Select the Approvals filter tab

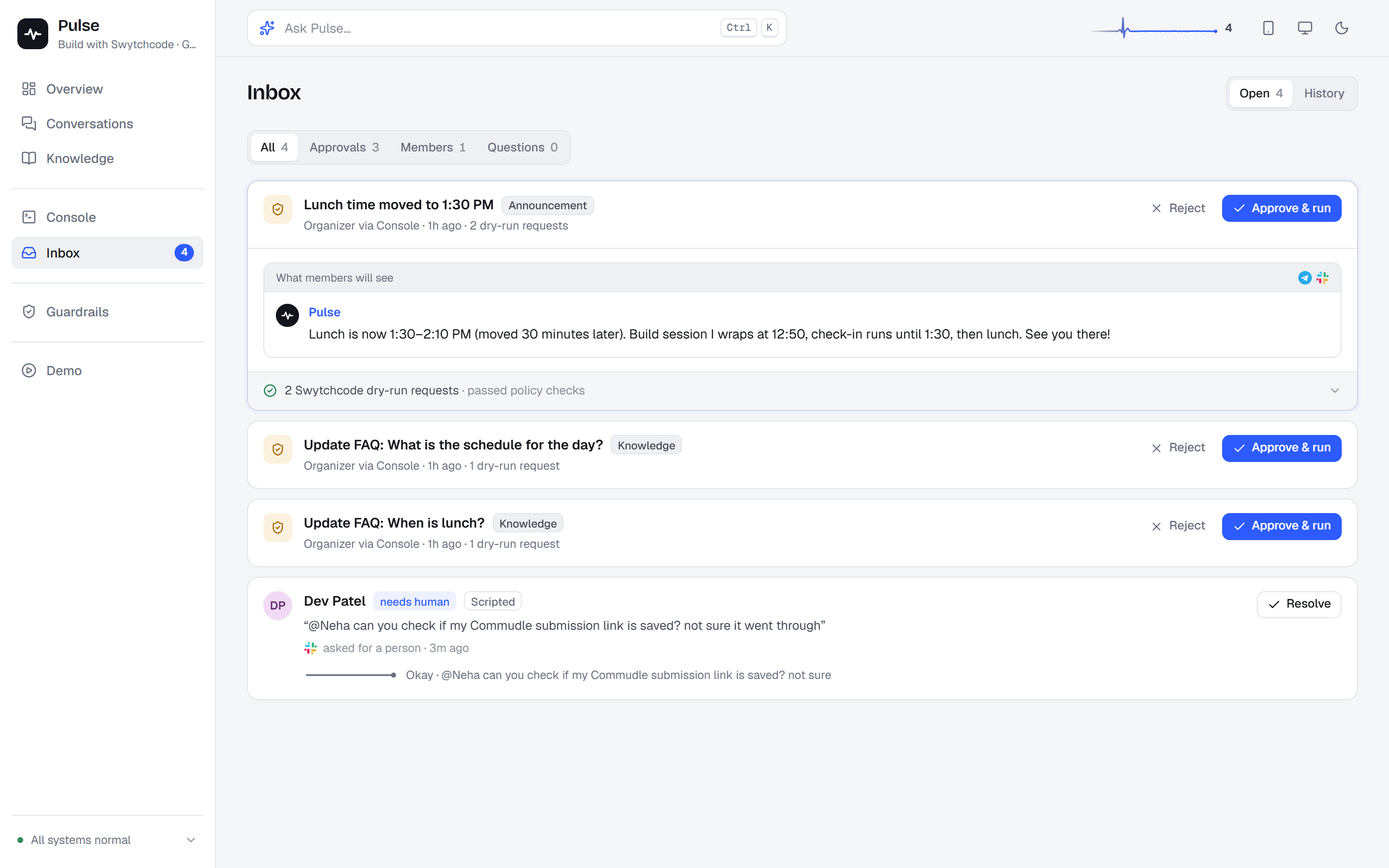(344, 148)
